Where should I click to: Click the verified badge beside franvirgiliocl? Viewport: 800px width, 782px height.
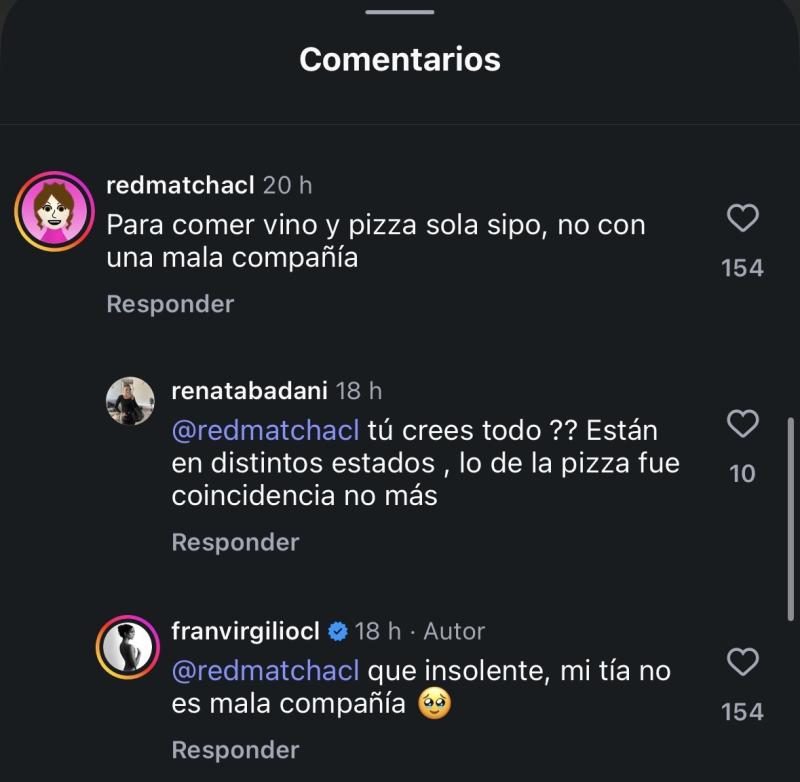click(x=338, y=631)
